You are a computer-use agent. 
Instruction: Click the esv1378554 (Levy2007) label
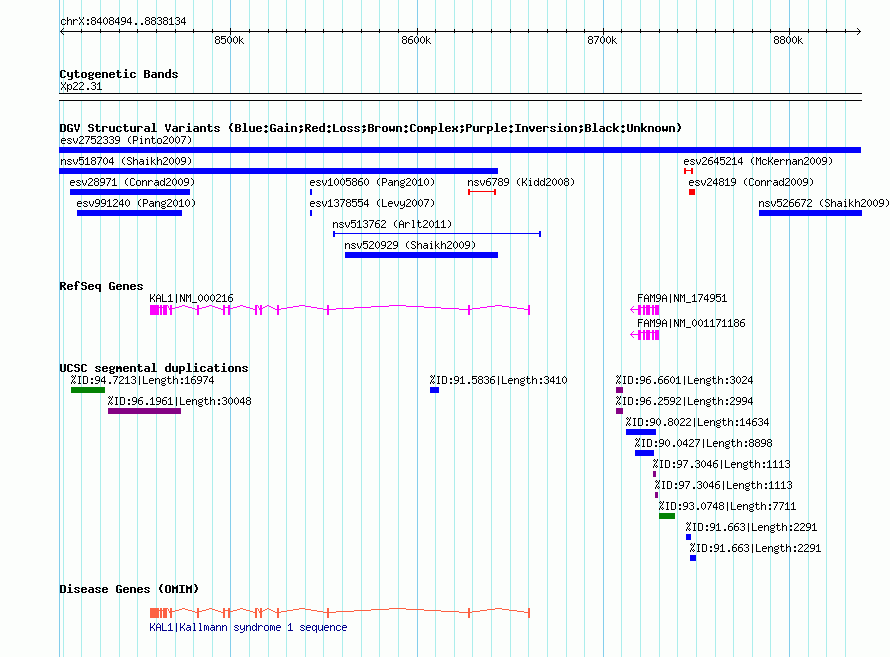(x=372, y=203)
